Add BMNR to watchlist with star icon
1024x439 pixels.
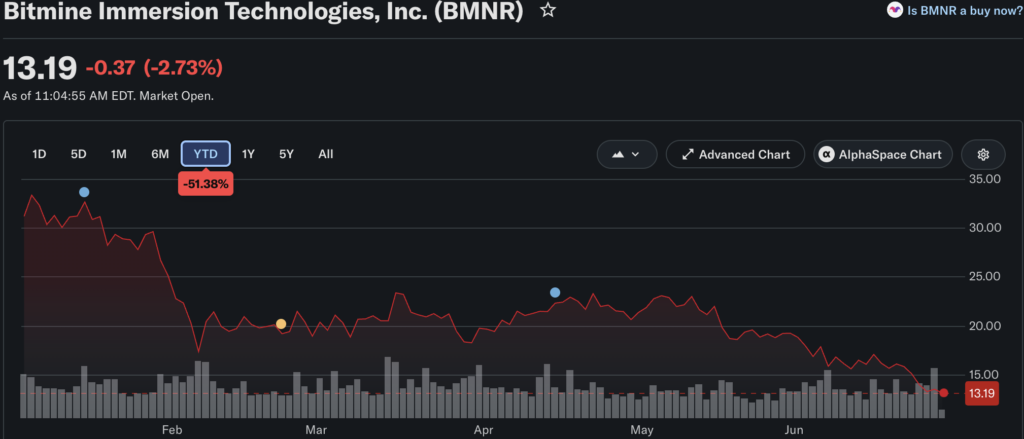coord(548,10)
